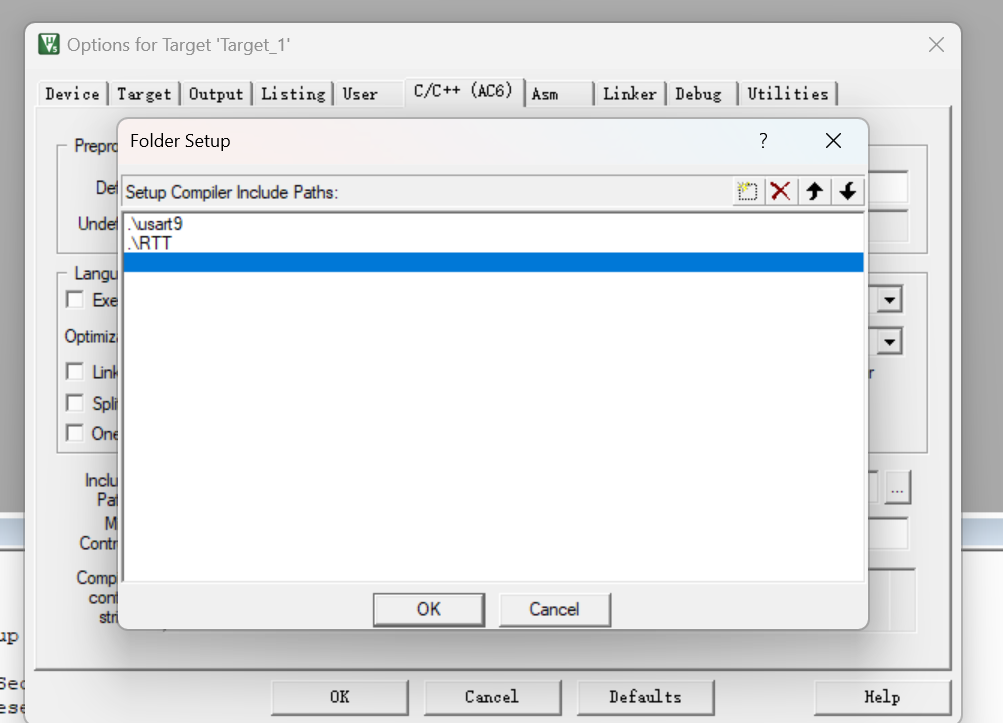Open the Output tab
Screen dimensions: 1003x723
(x=216, y=94)
